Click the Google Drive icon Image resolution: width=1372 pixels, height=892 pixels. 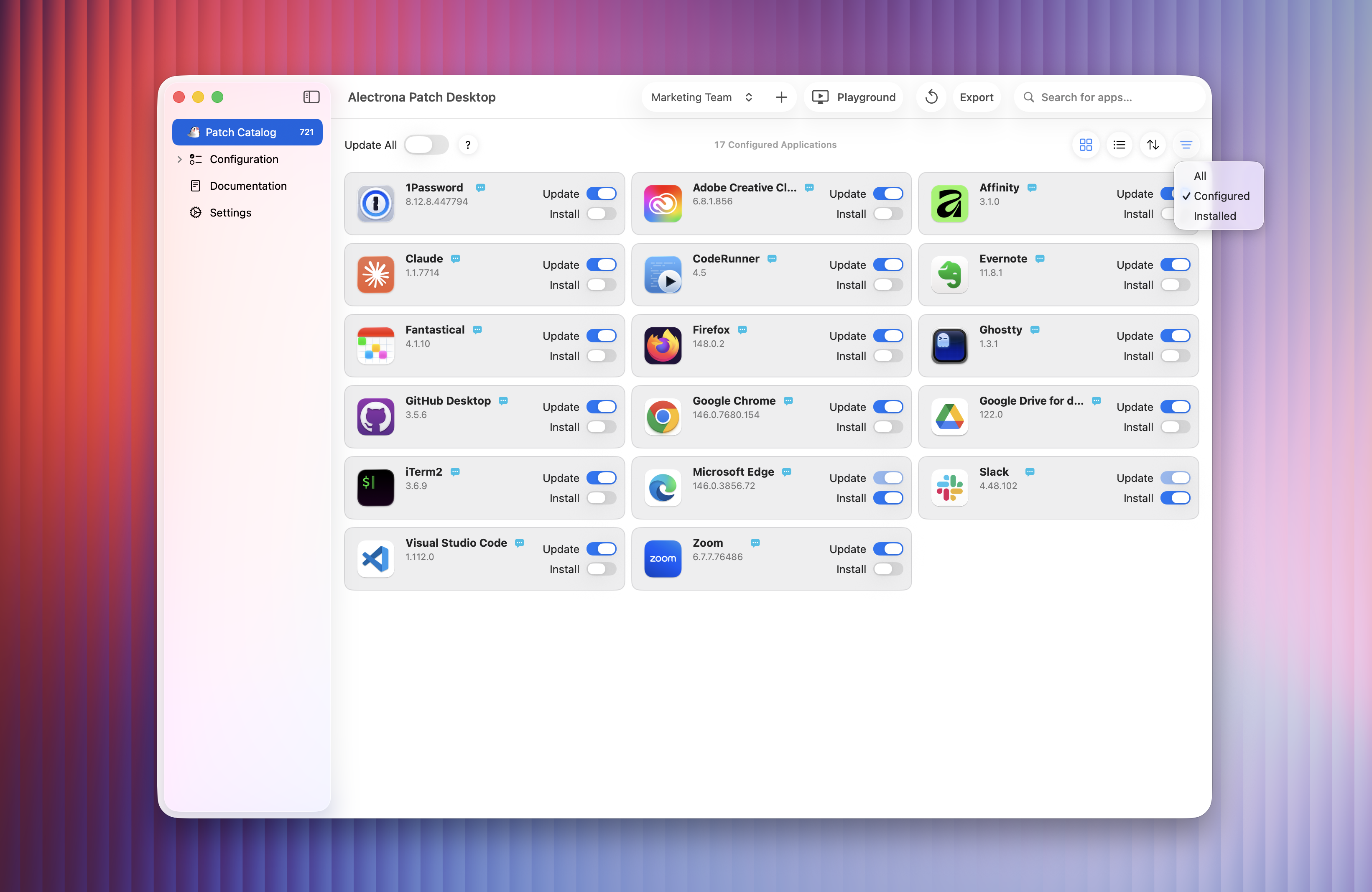coord(949,417)
